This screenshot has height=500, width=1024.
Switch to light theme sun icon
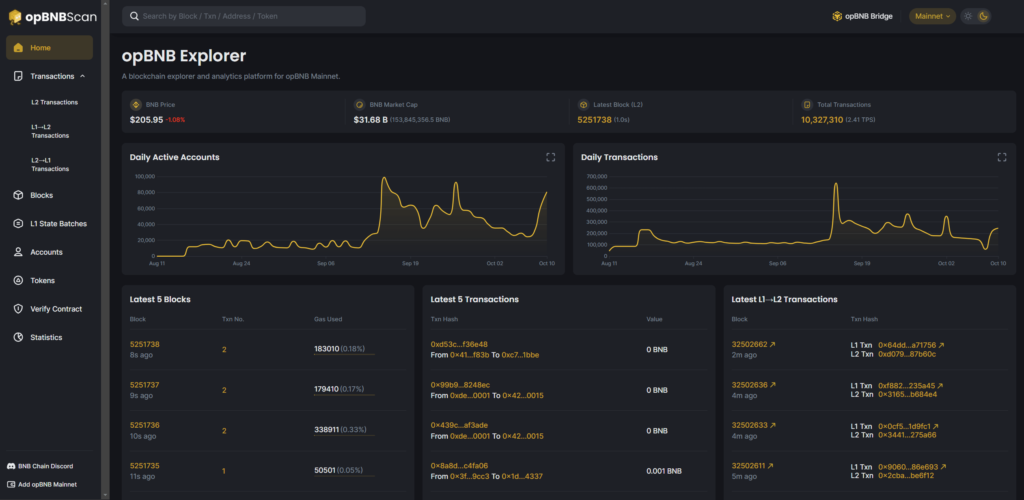pyautogui.click(x=968, y=16)
